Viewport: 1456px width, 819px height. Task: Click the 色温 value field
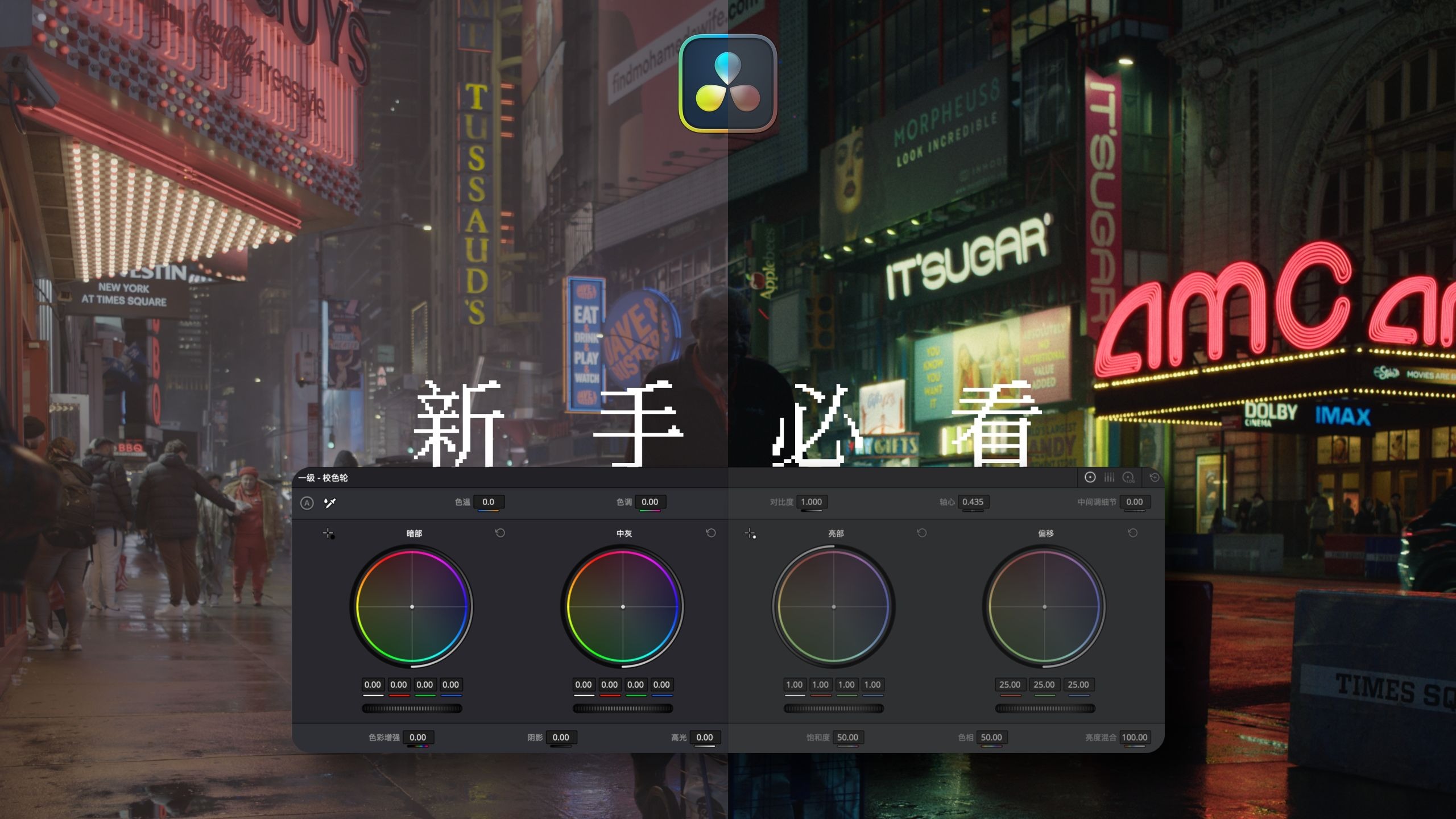(489, 502)
